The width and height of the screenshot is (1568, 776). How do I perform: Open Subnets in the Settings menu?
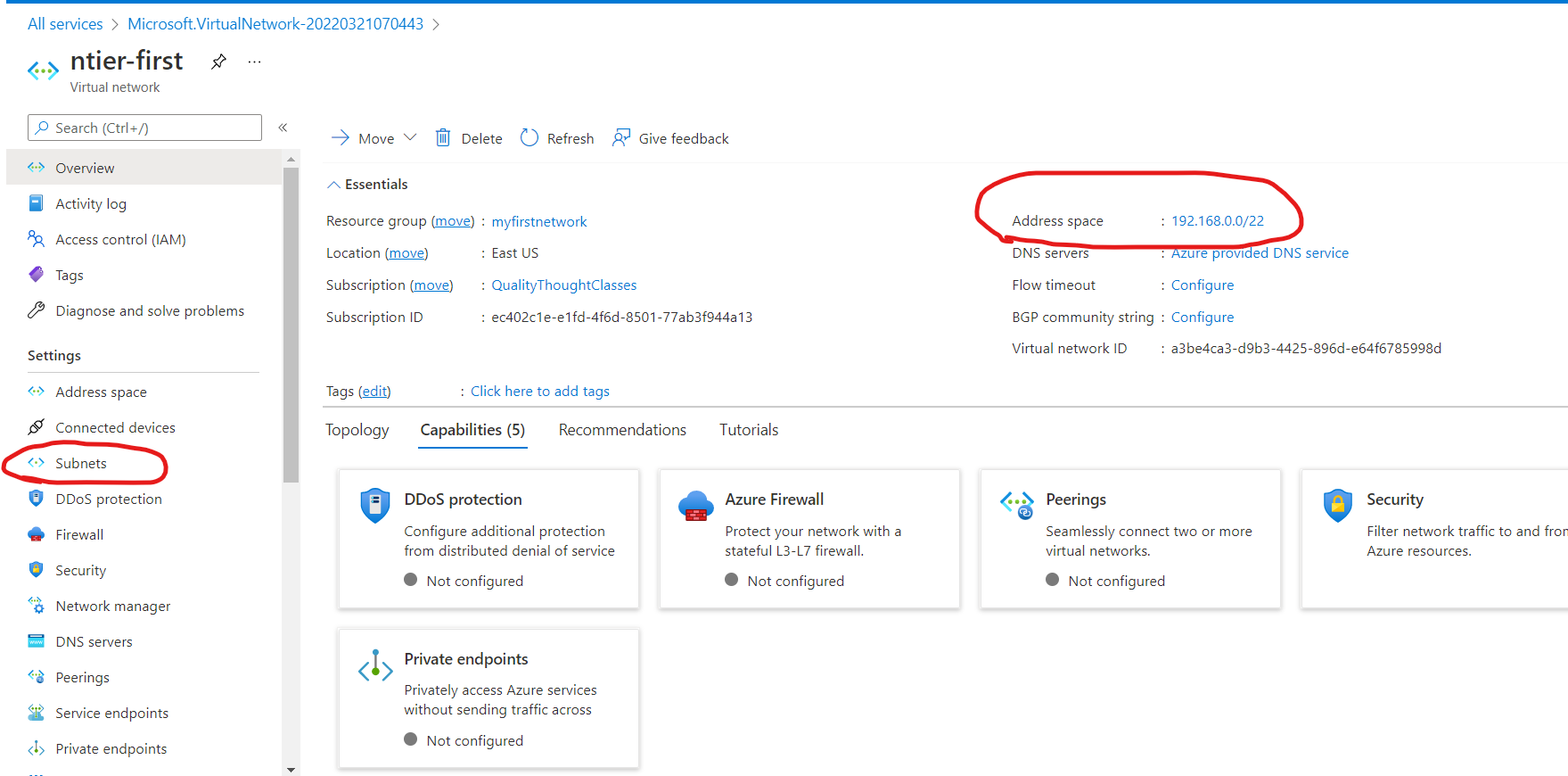[x=81, y=464]
